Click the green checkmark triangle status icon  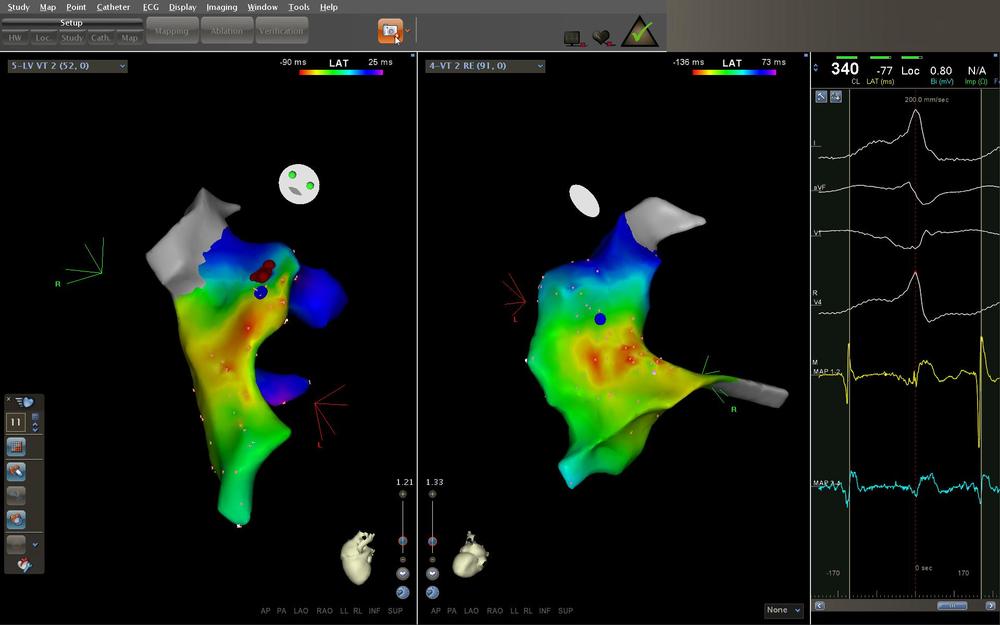pyautogui.click(x=639, y=32)
